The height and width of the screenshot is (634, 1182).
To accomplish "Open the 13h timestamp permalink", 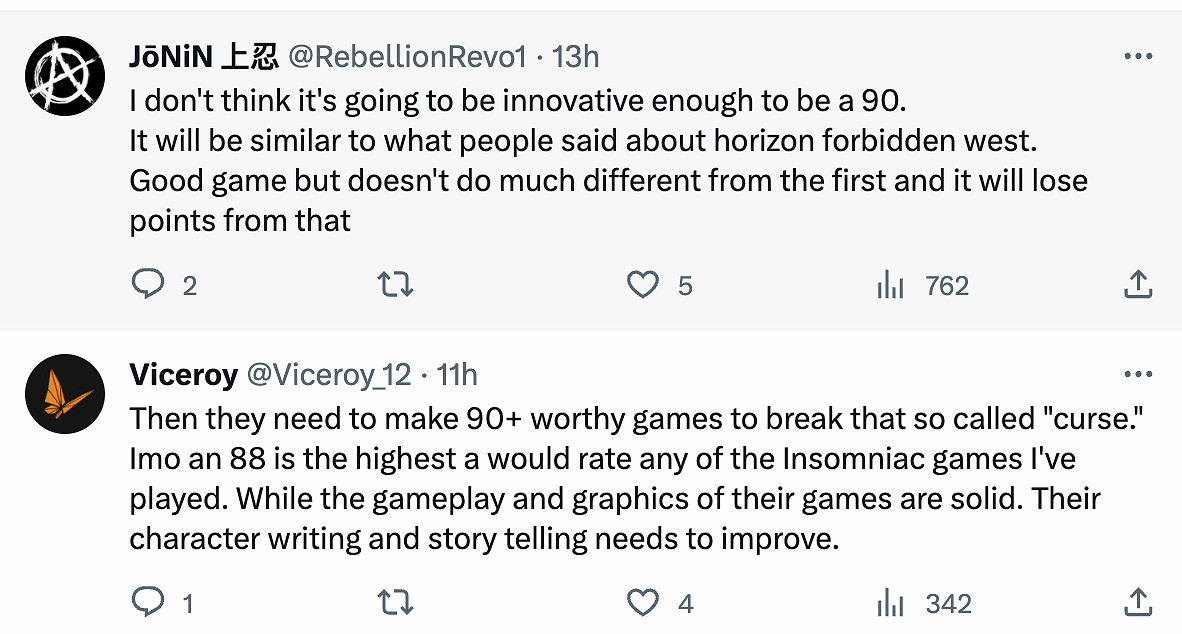I will [575, 57].
